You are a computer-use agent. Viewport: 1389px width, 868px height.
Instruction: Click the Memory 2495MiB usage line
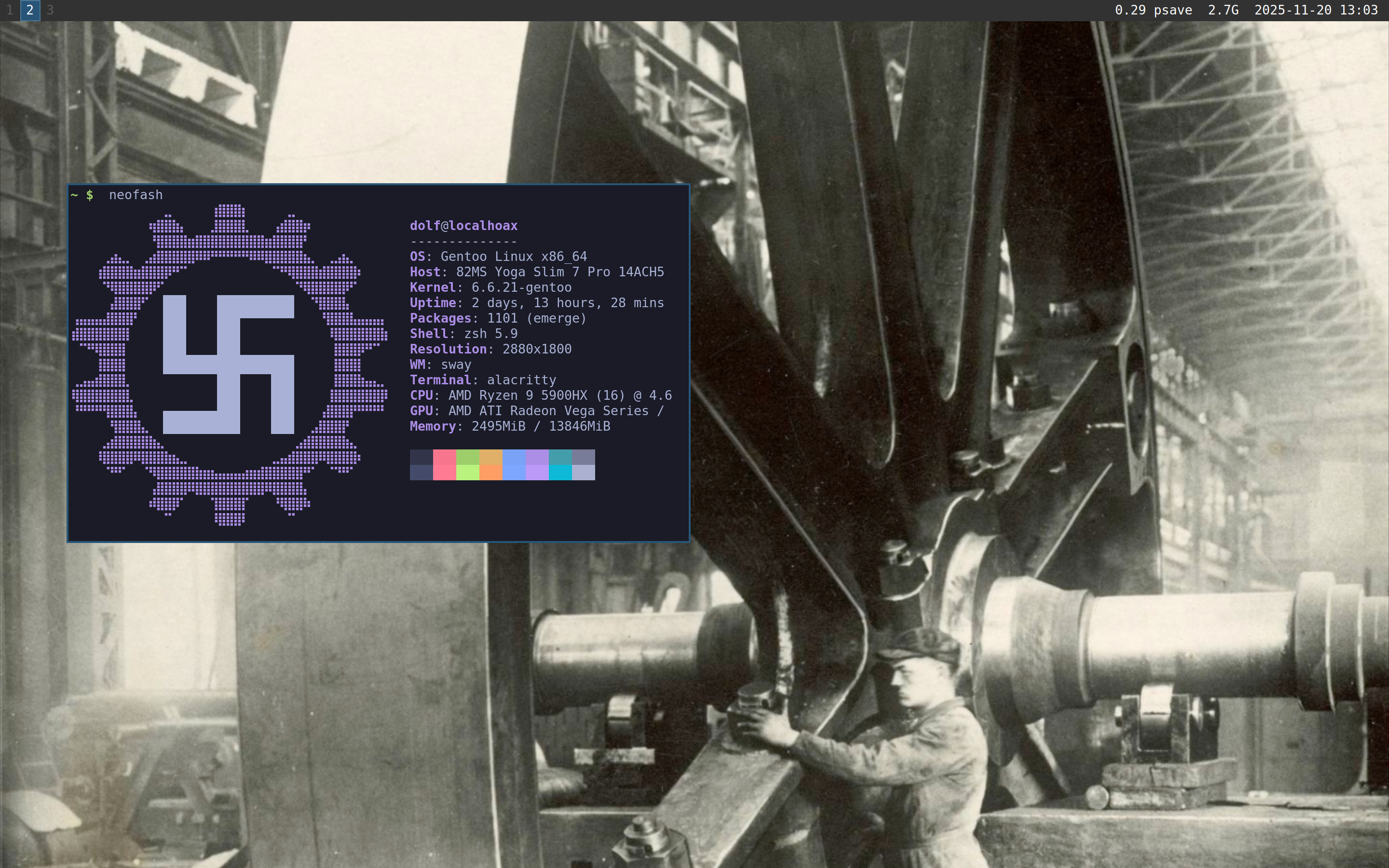click(x=509, y=426)
